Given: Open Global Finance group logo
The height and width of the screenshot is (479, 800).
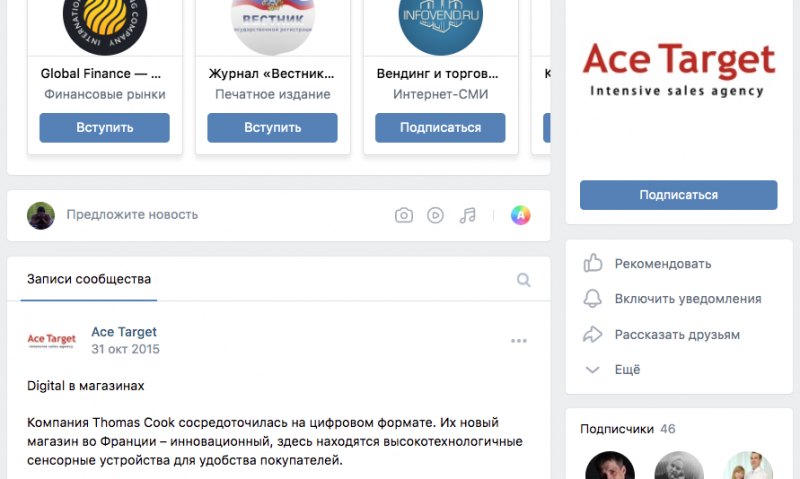Looking at the screenshot, I should pyautogui.click(x=105, y=20).
